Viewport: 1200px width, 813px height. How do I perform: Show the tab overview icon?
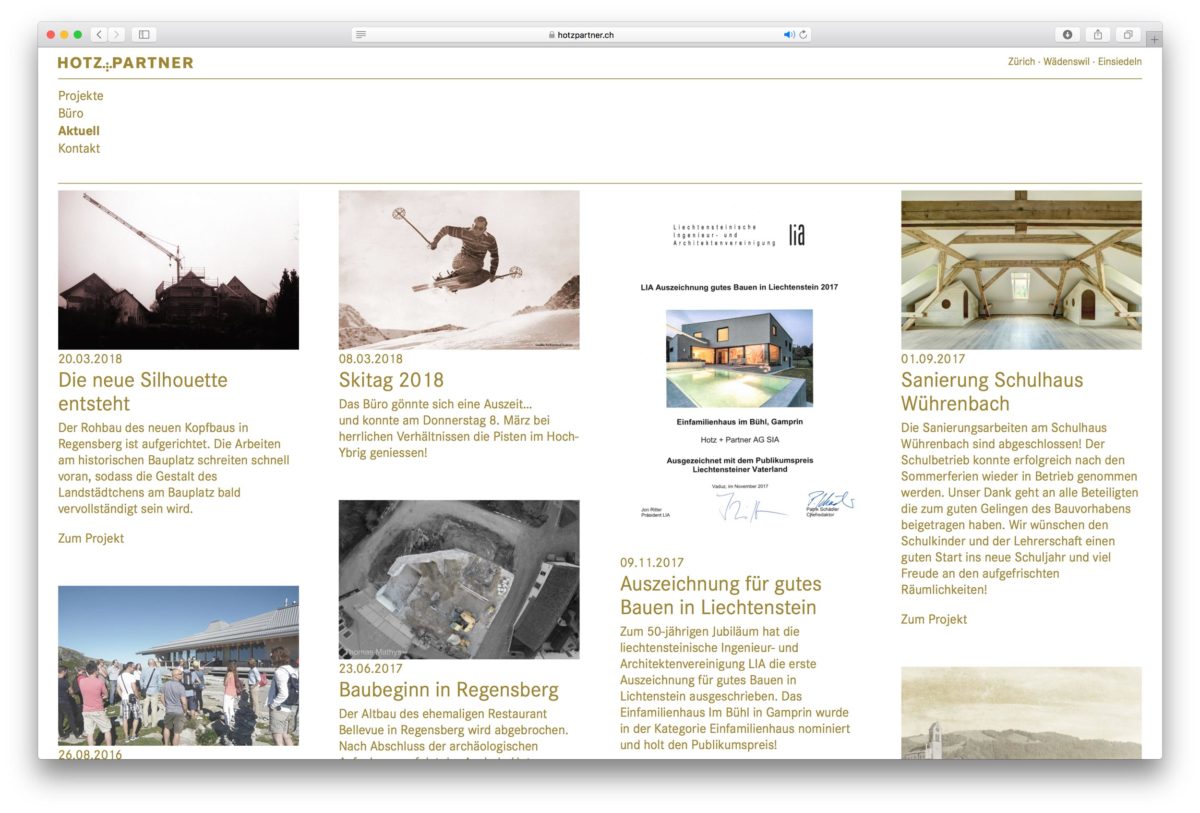coord(1127,35)
